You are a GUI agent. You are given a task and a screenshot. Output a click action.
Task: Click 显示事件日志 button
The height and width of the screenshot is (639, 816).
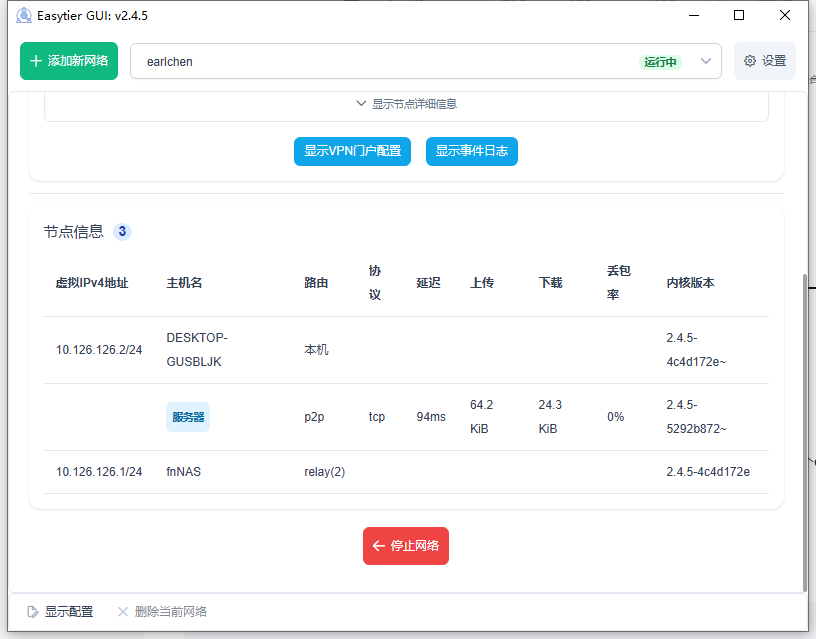click(x=471, y=151)
